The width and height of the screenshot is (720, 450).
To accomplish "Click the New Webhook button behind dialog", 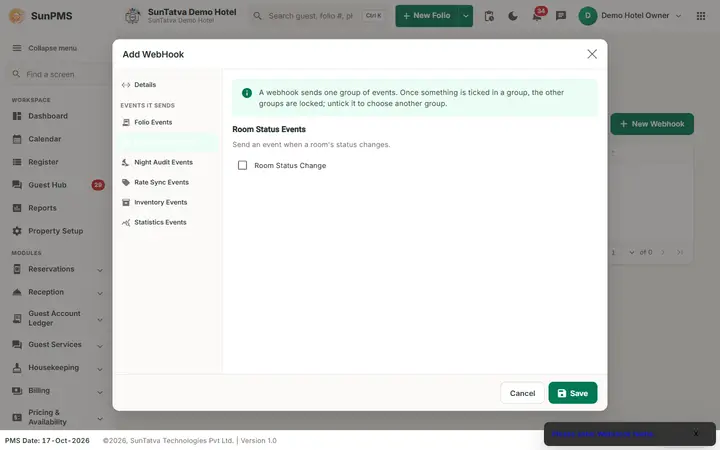I will (652, 124).
